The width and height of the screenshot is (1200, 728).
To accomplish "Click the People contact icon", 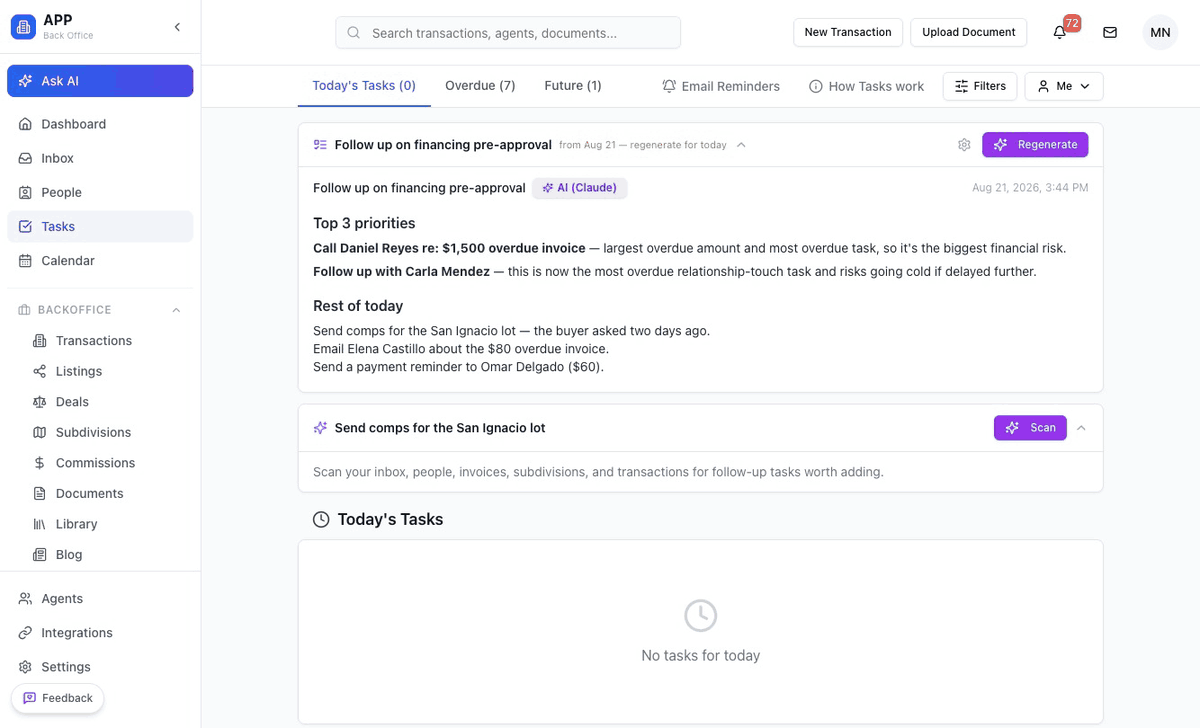I will [x=25, y=192].
